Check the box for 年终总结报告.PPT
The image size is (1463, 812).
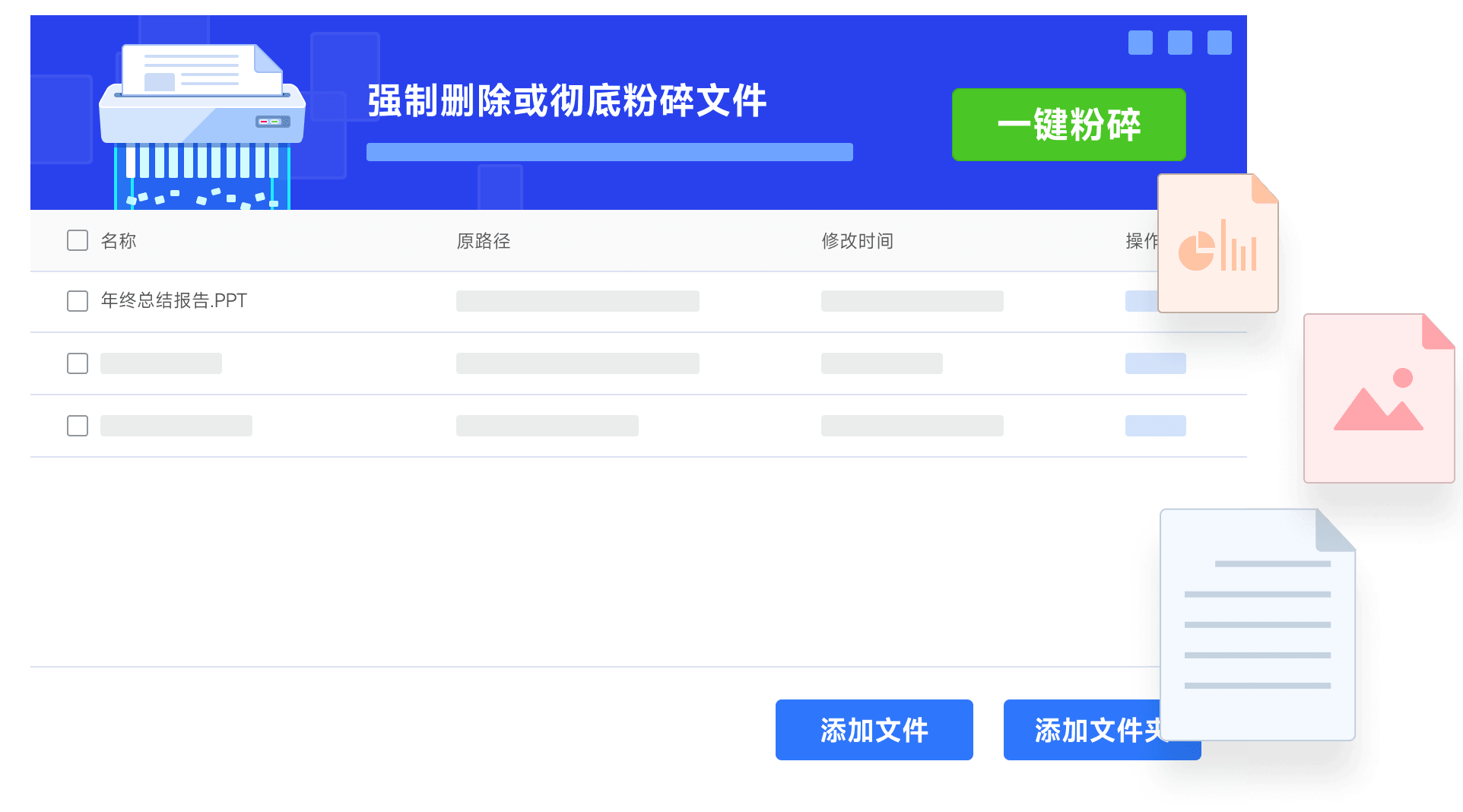pyautogui.click(x=78, y=301)
